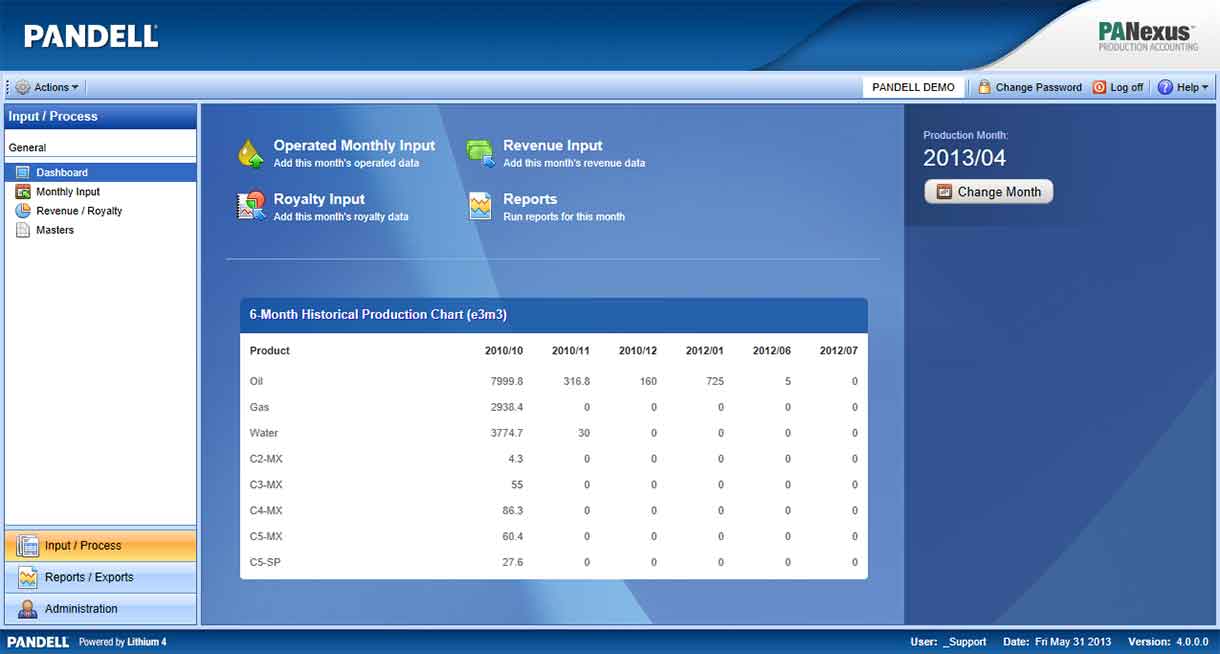Click the Oil value 725
Screen dimensions: 1220x654
(714, 381)
